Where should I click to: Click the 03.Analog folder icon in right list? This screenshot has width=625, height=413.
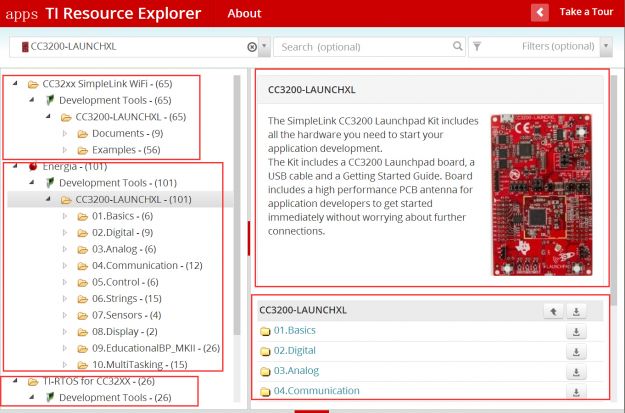pyautogui.click(x=265, y=372)
